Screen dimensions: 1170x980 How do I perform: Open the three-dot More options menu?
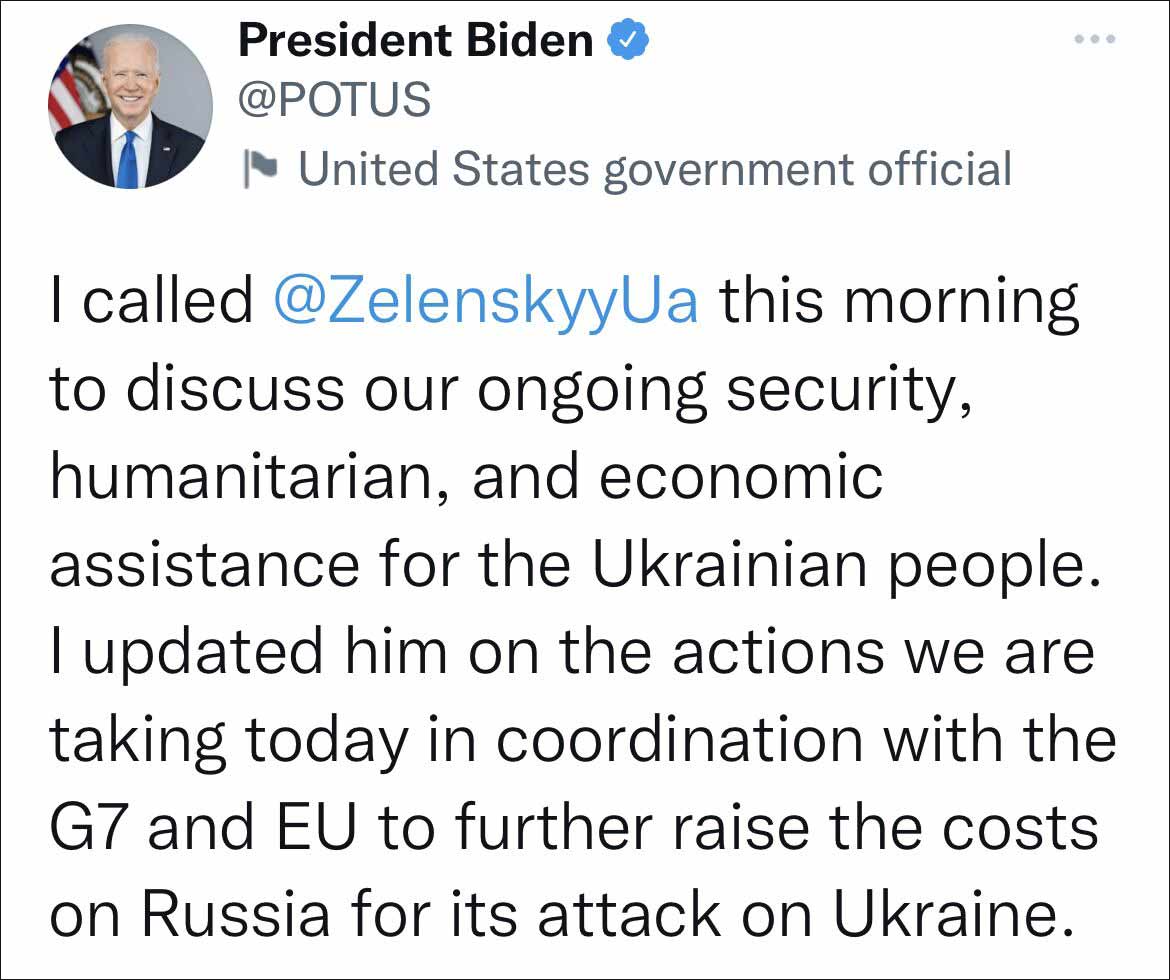[1093, 39]
